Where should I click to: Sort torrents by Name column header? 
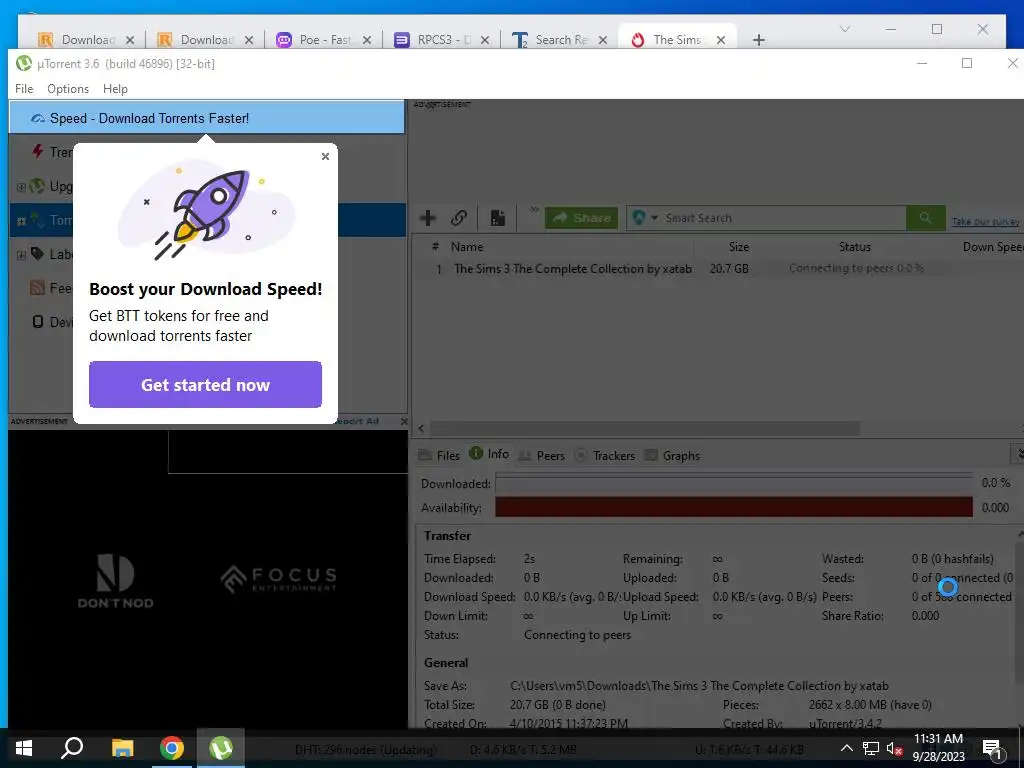(x=467, y=247)
